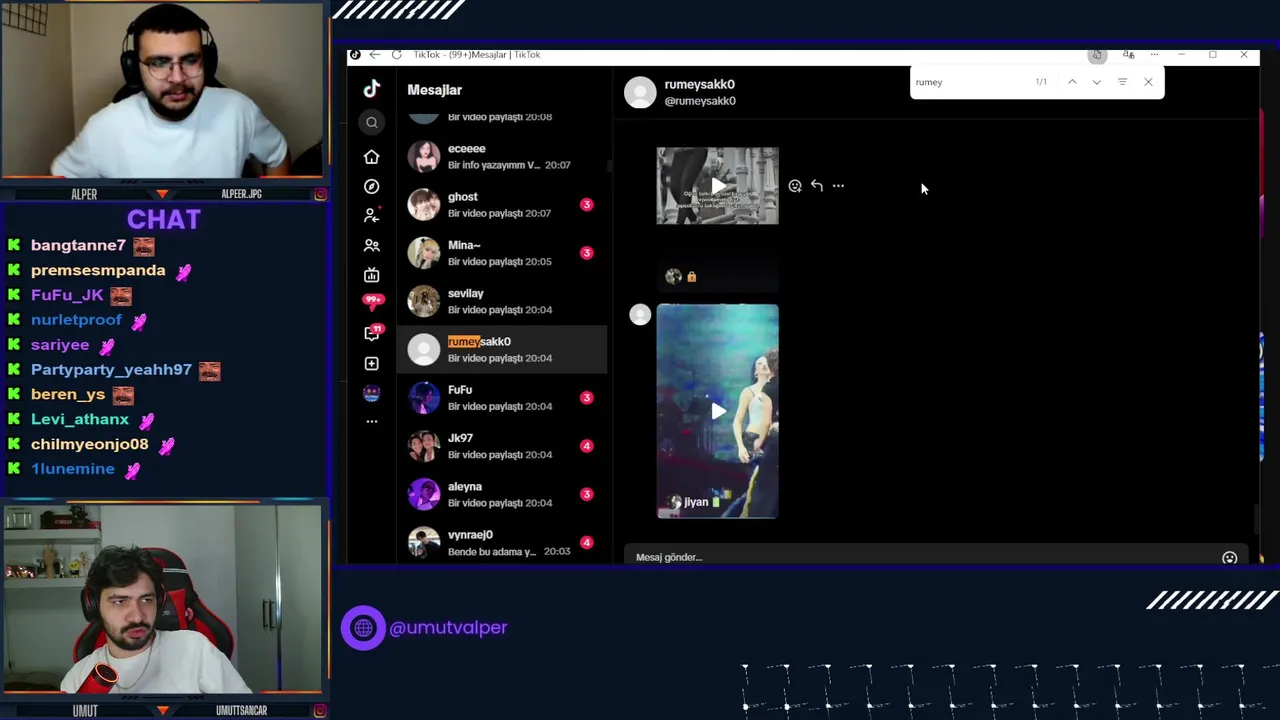This screenshot has height=720, width=1280.
Task: Open eceeee conversation
Action: 502,156
